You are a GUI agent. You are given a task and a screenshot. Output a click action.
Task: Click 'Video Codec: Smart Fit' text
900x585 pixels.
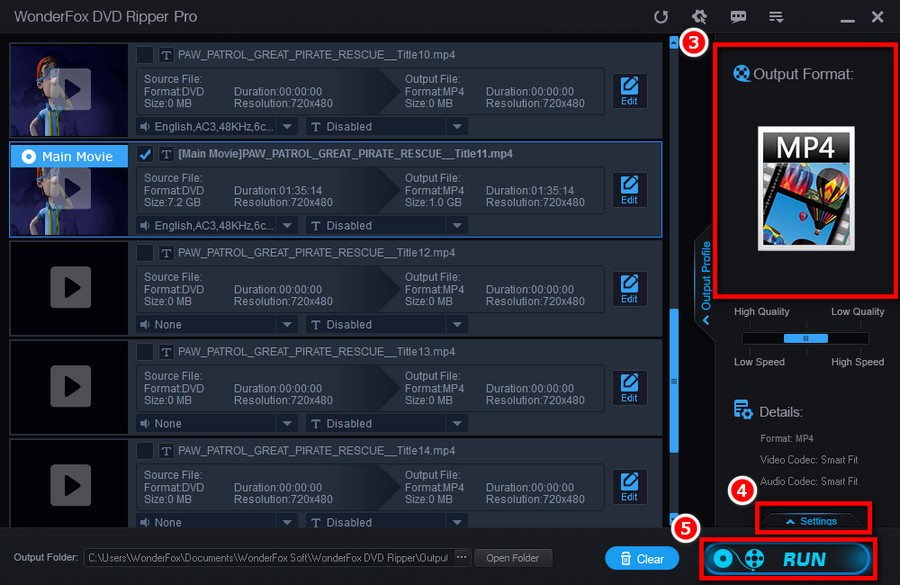pos(809,460)
